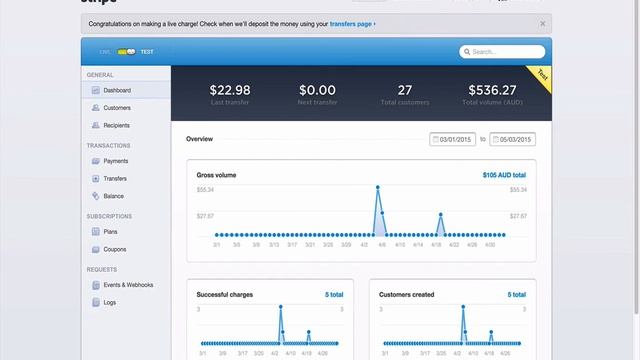The width and height of the screenshot is (640, 360).
Task: Click the Coupons icon in sidebar
Action: coord(96,249)
